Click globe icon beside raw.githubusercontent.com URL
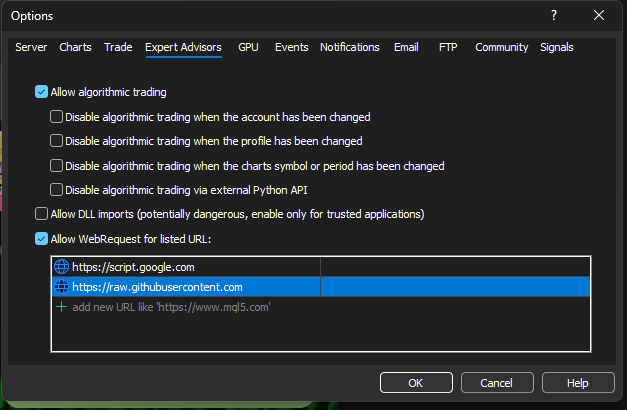Image resolution: width=627 pixels, height=410 pixels. (x=61, y=287)
